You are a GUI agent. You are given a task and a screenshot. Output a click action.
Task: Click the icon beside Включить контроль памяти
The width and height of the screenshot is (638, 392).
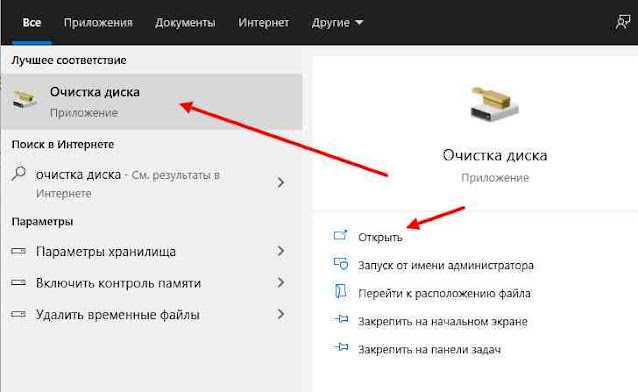coord(18,283)
